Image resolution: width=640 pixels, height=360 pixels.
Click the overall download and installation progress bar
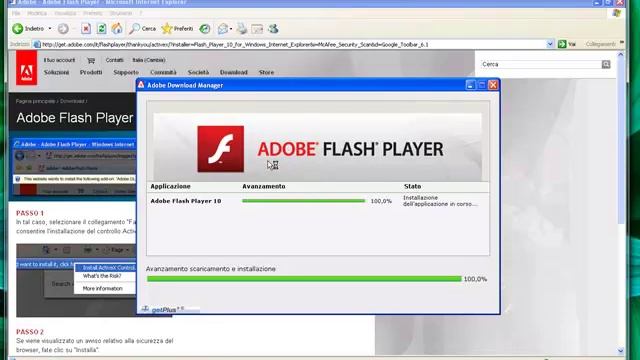point(304,279)
